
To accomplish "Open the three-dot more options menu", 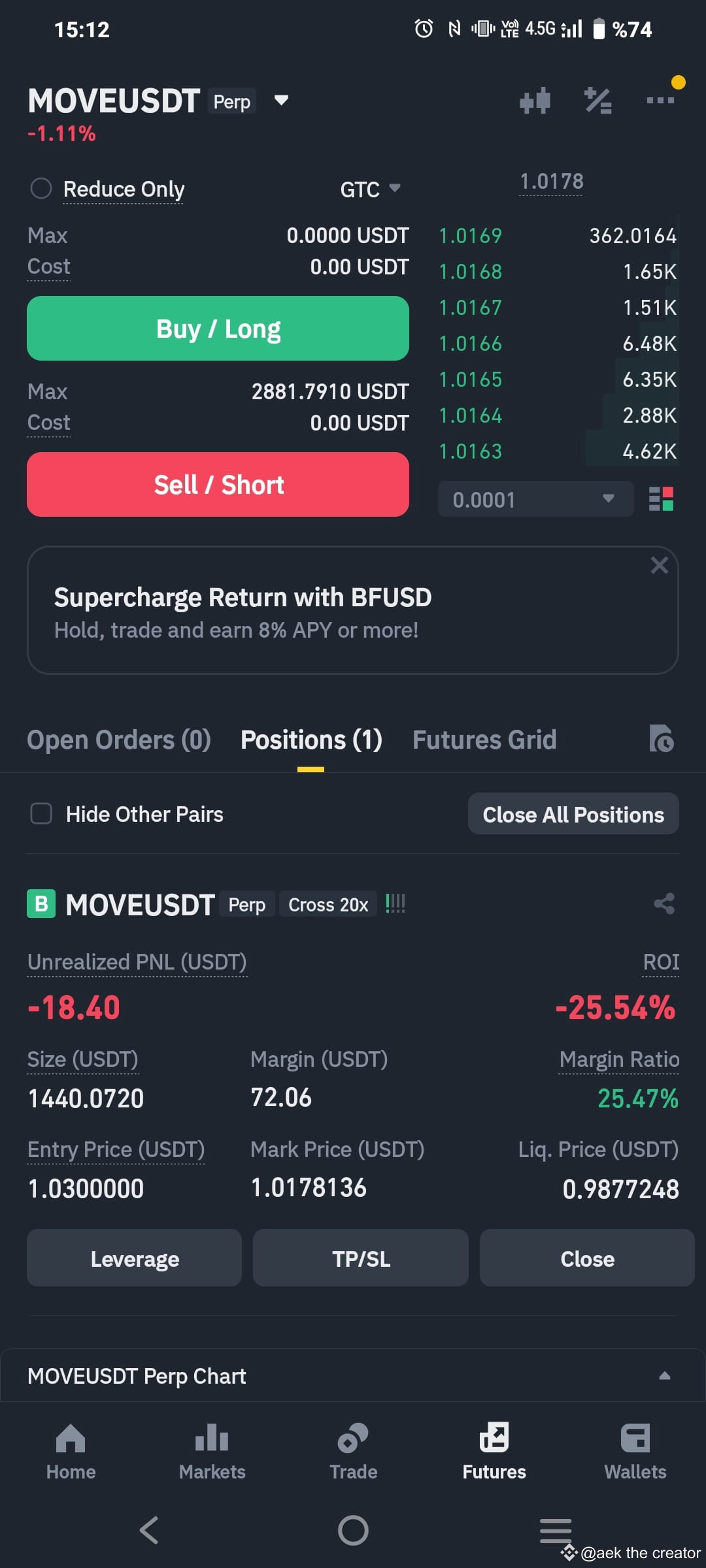I will tap(660, 100).
